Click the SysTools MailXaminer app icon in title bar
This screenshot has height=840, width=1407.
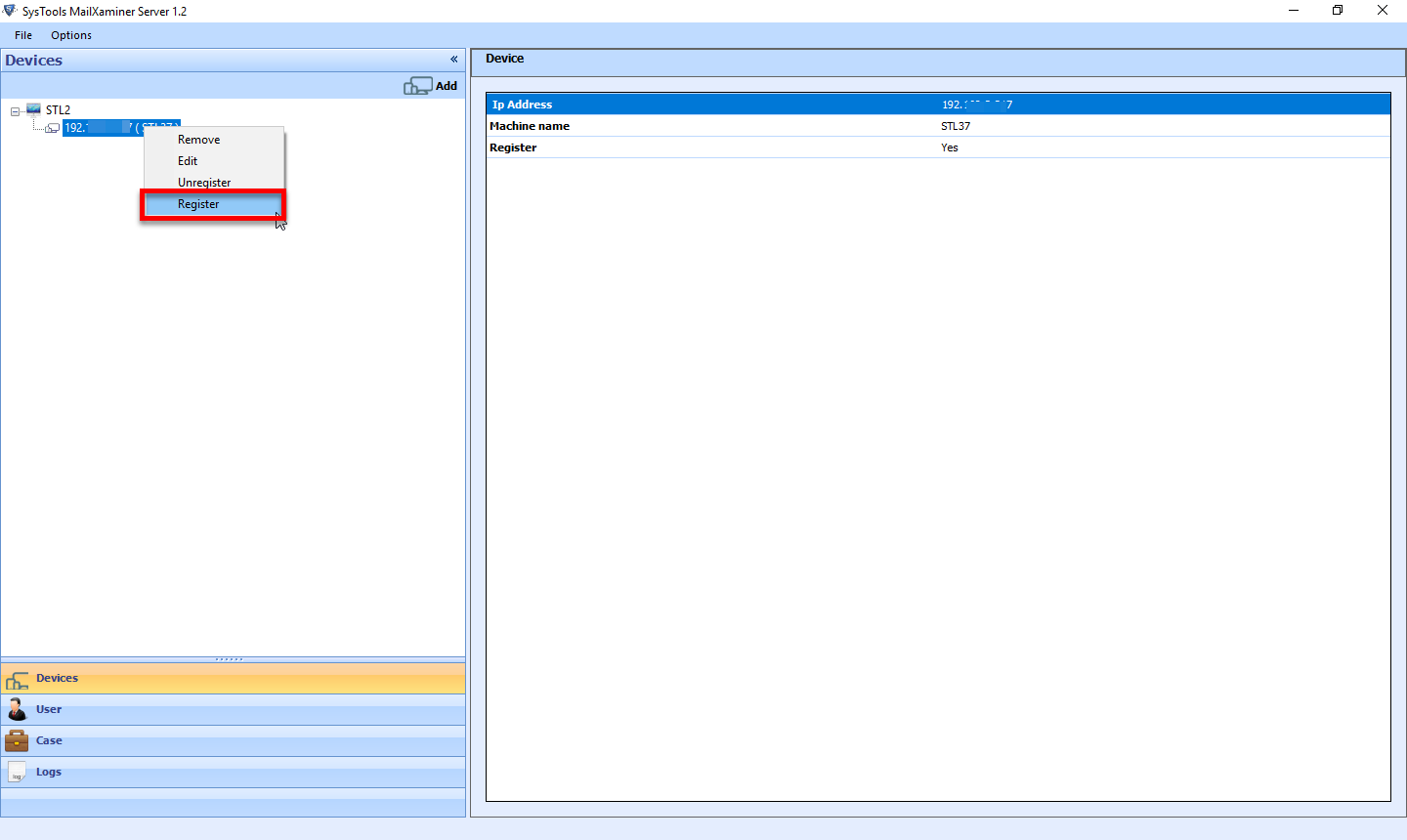click(10, 11)
